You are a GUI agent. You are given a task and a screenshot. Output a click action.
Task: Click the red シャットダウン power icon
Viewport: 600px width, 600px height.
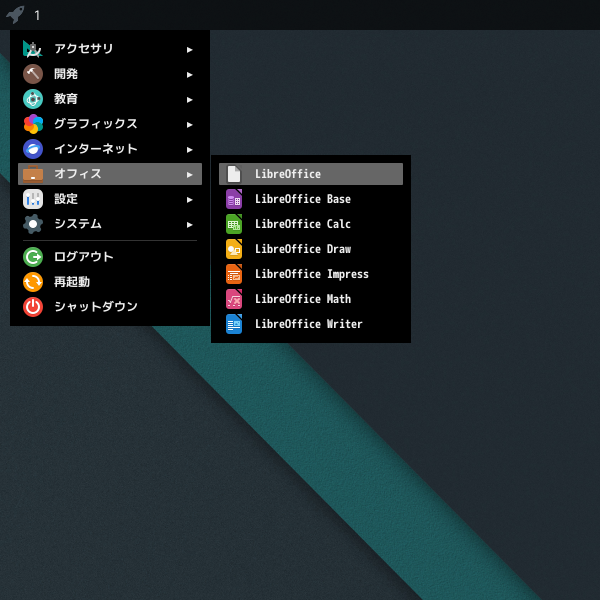[33, 307]
